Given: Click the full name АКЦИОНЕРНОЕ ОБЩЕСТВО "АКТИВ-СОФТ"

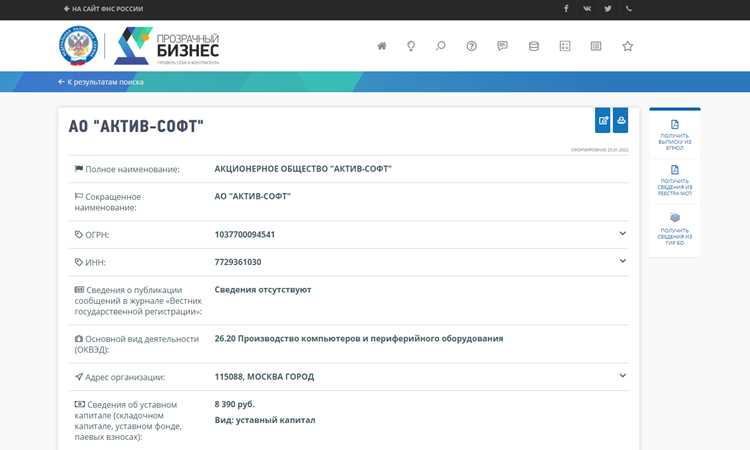Looking at the screenshot, I should pos(303,169).
